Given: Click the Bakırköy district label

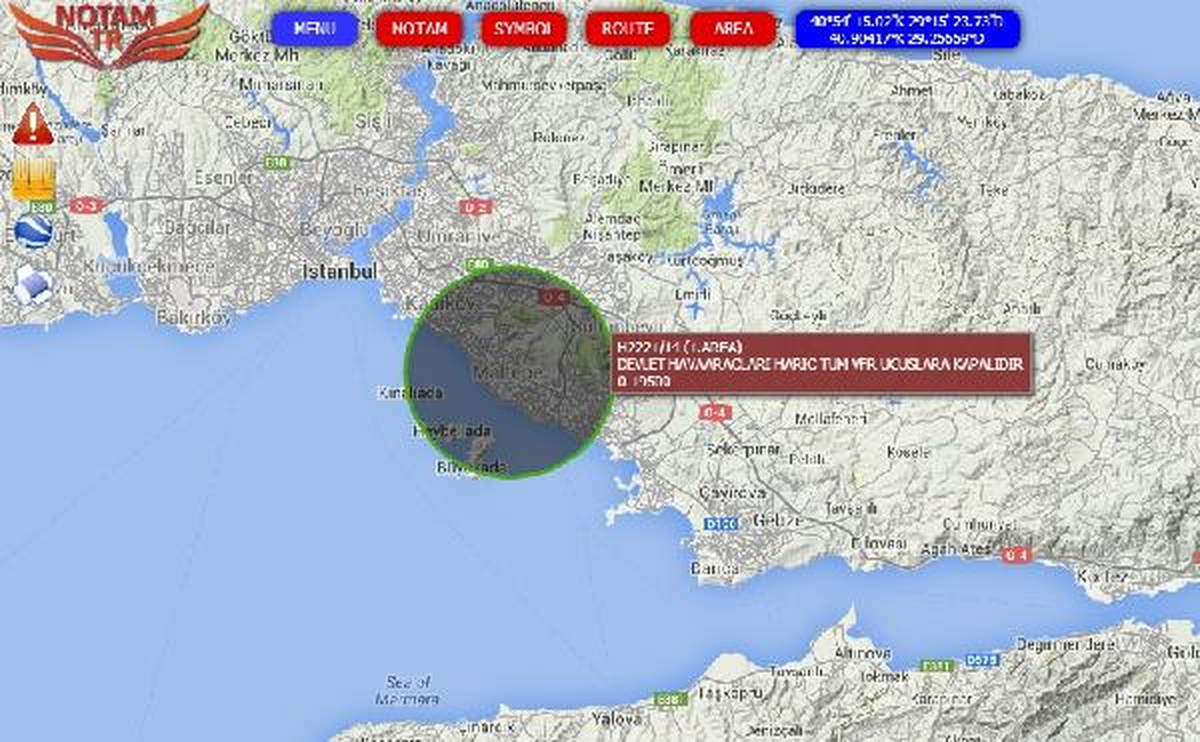Looking at the screenshot, I should (x=194, y=316).
